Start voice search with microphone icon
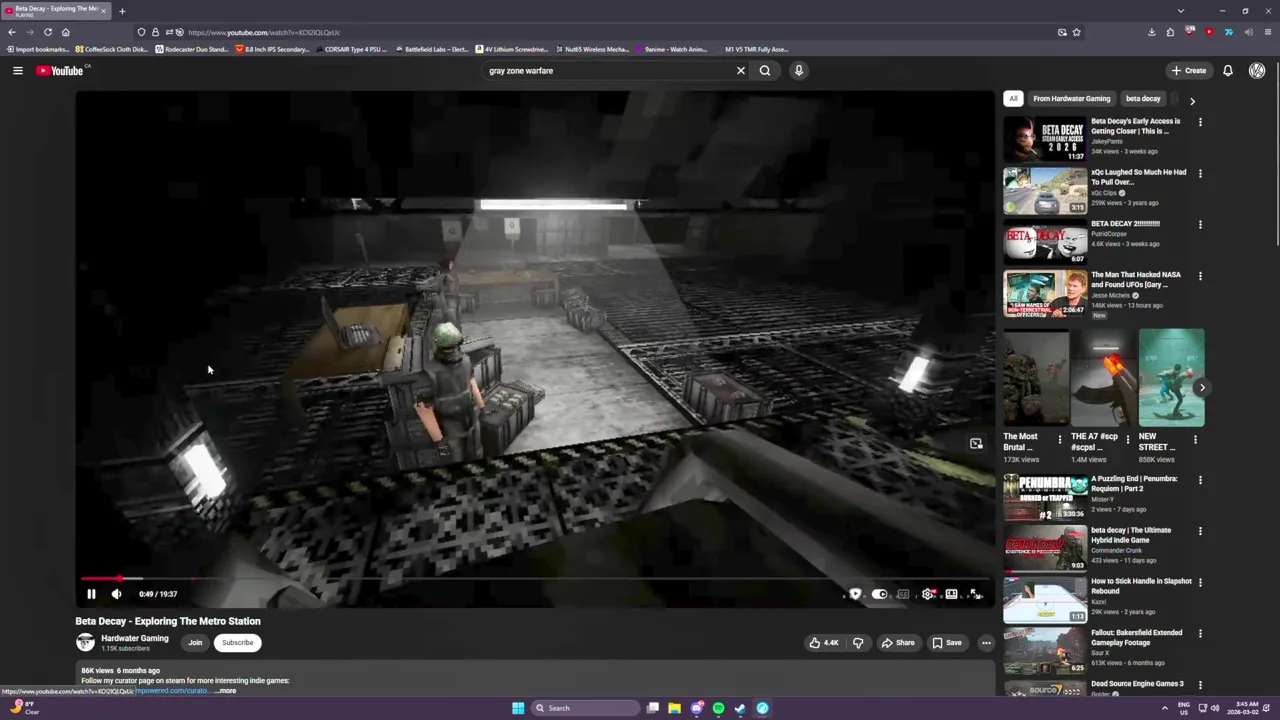1280x720 pixels. click(x=798, y=70)
